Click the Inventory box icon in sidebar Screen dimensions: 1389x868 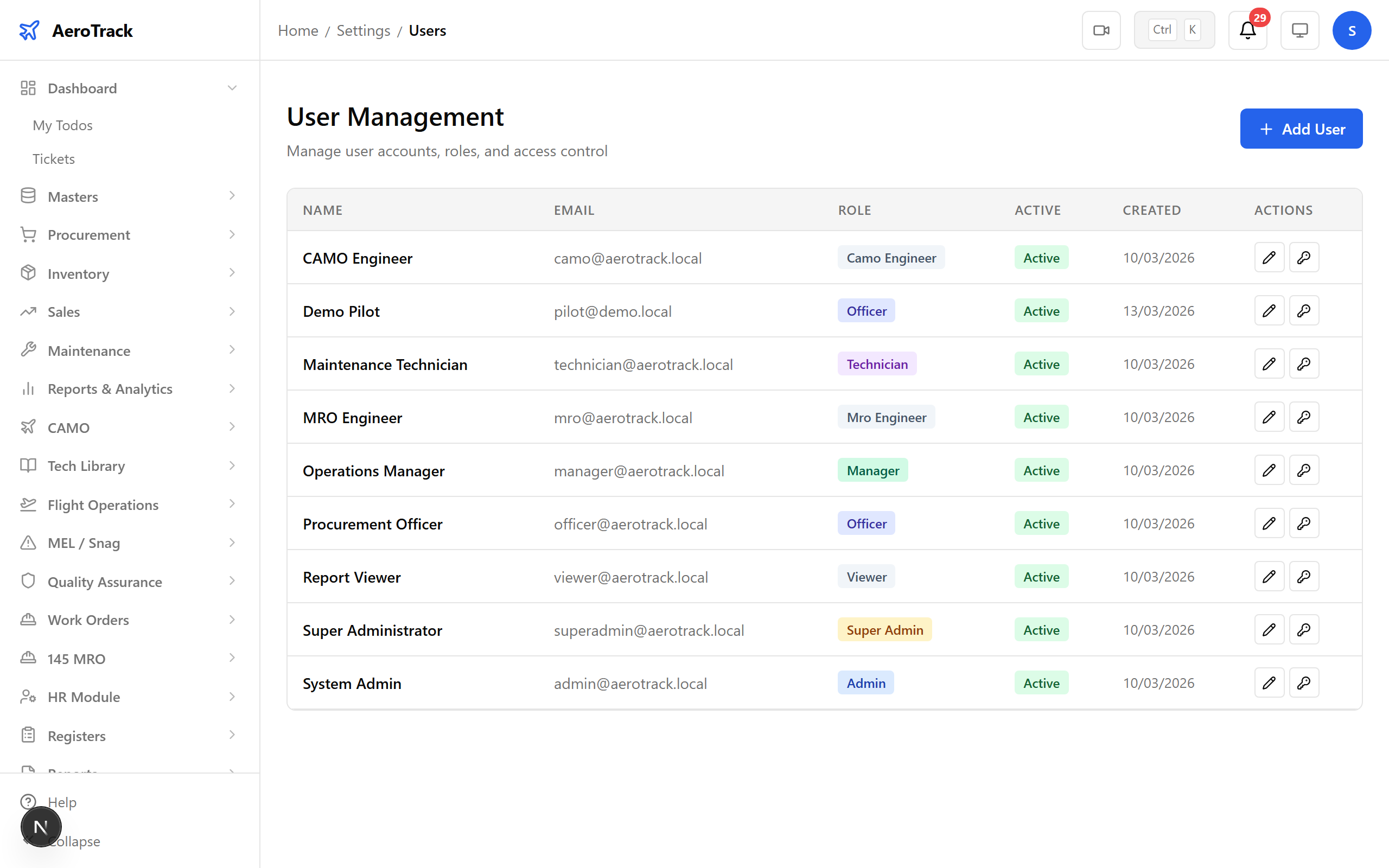[x=28, y=273]
